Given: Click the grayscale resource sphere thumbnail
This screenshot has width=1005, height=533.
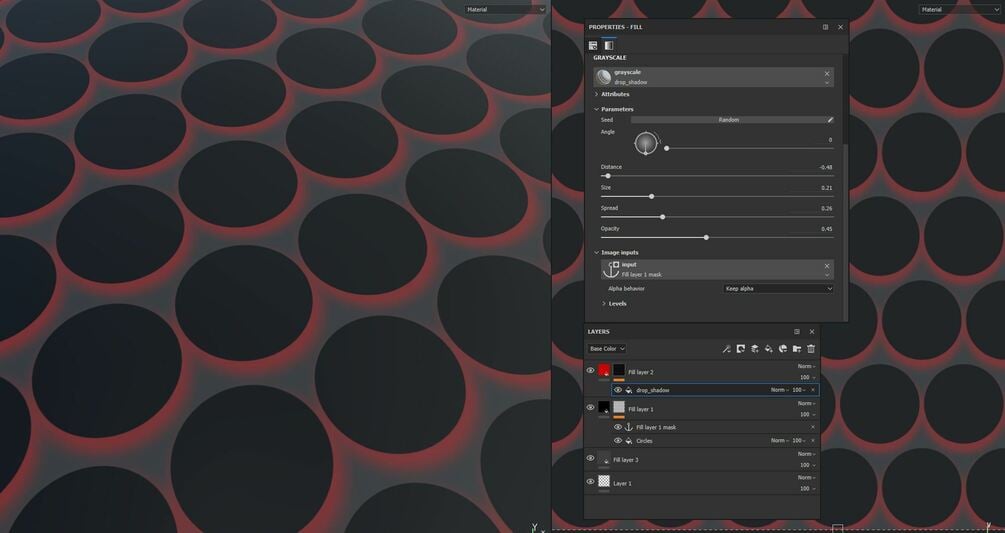Looking at the screenshot, I should click(604, 78).
